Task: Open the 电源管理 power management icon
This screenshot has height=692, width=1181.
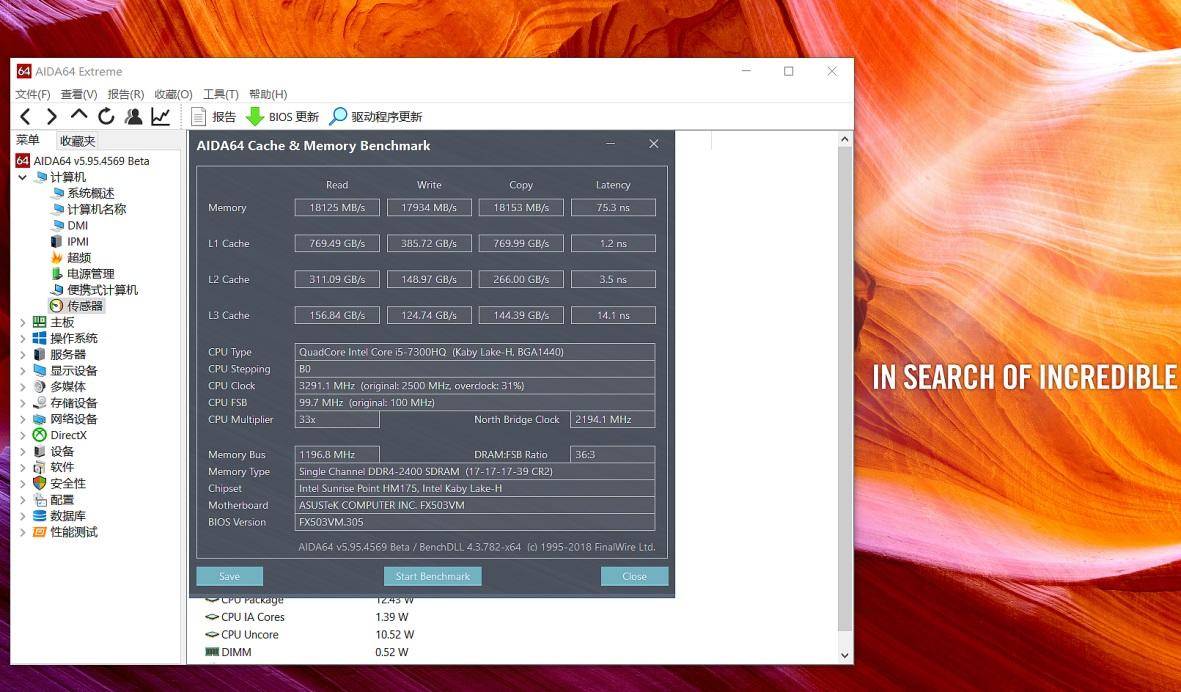Action: 58,273
